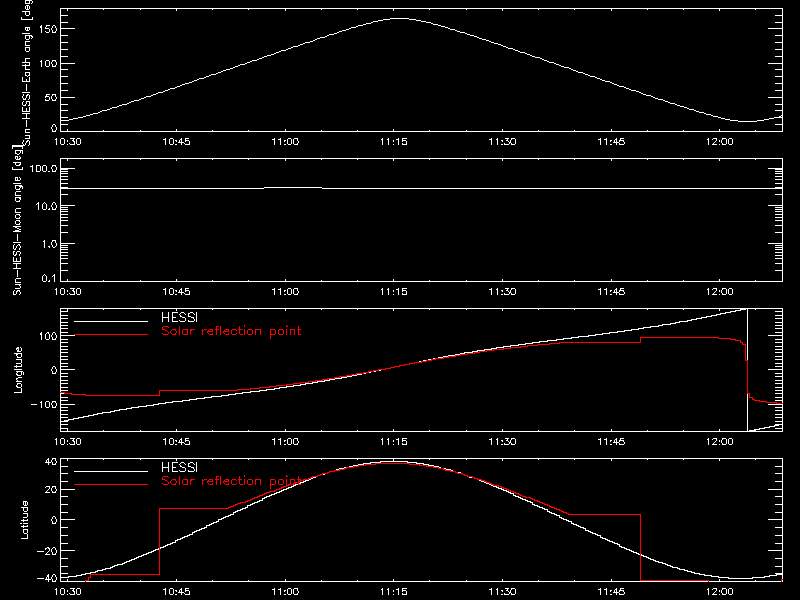Viewport: 800px width, 600px height.
Task: Click 11:15 under the Latitude plot
Action: (x=393, y=591)
